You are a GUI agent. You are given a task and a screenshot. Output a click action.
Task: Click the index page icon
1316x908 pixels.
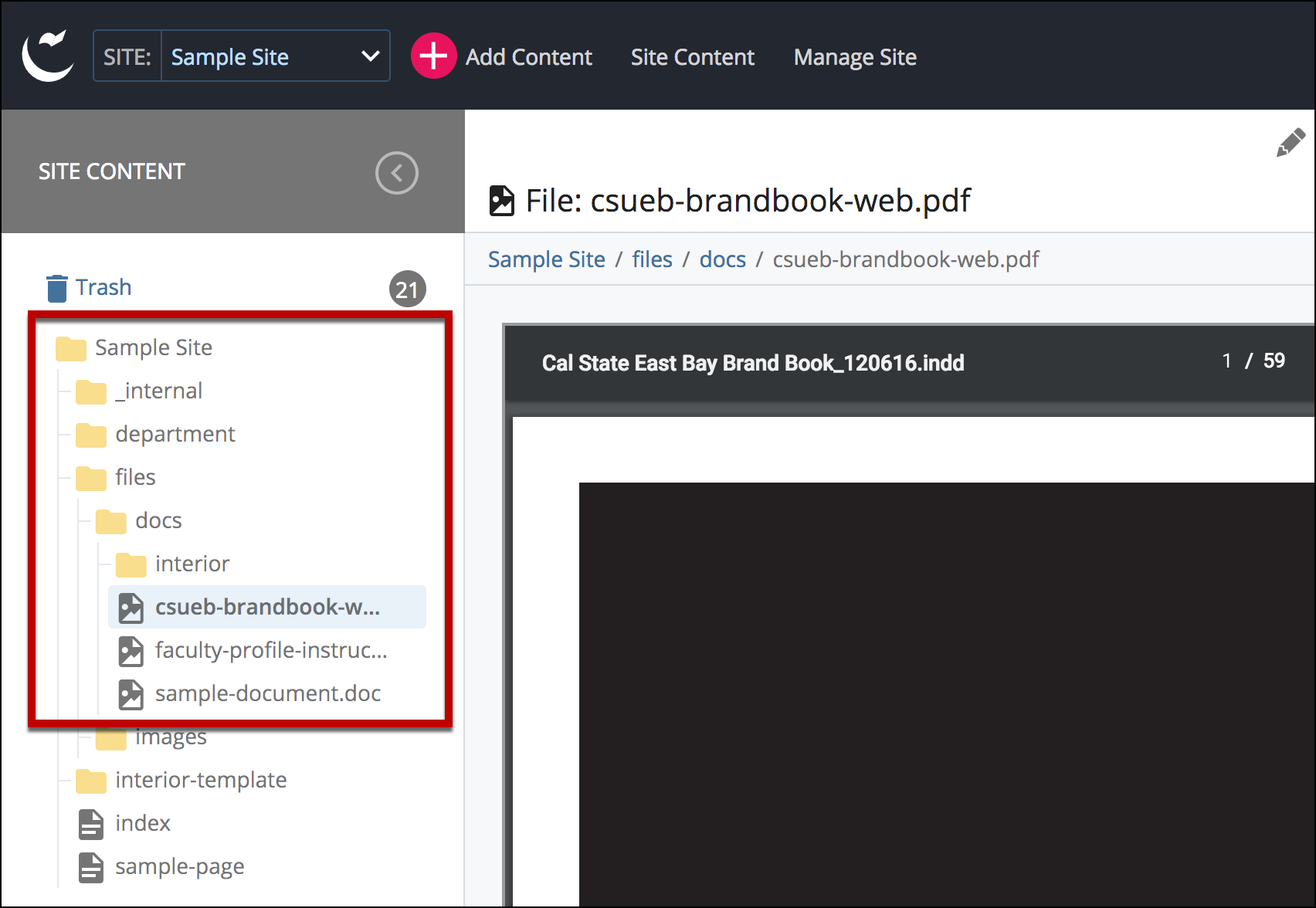point(91,824)
